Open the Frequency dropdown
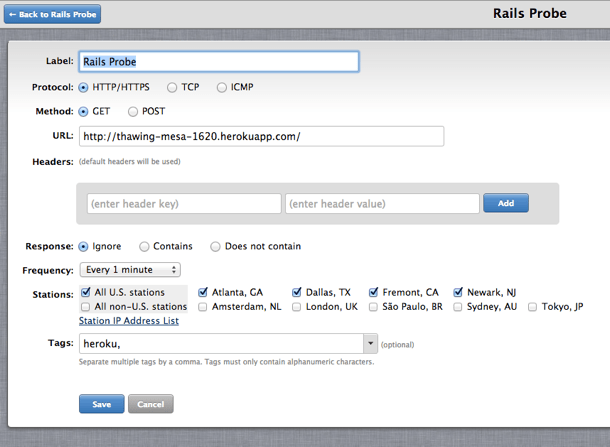The image size is (610, 447). click(x=130, y=270)
